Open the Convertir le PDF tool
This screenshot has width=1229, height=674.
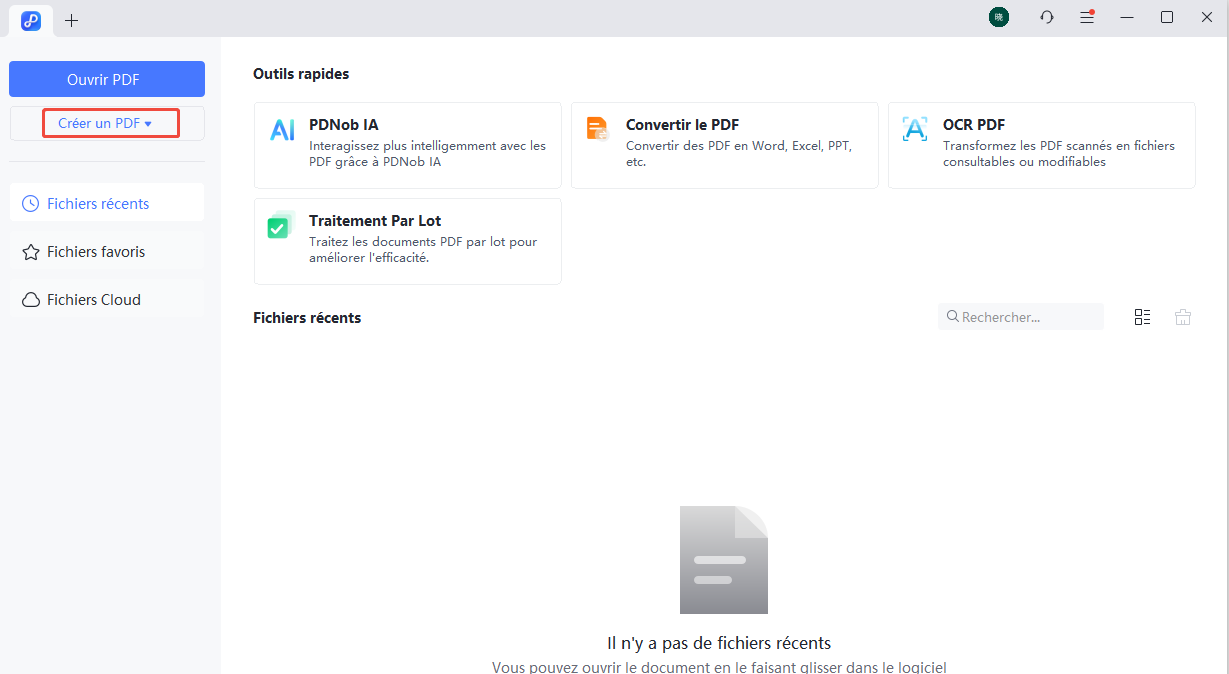[x=724, y=145]
